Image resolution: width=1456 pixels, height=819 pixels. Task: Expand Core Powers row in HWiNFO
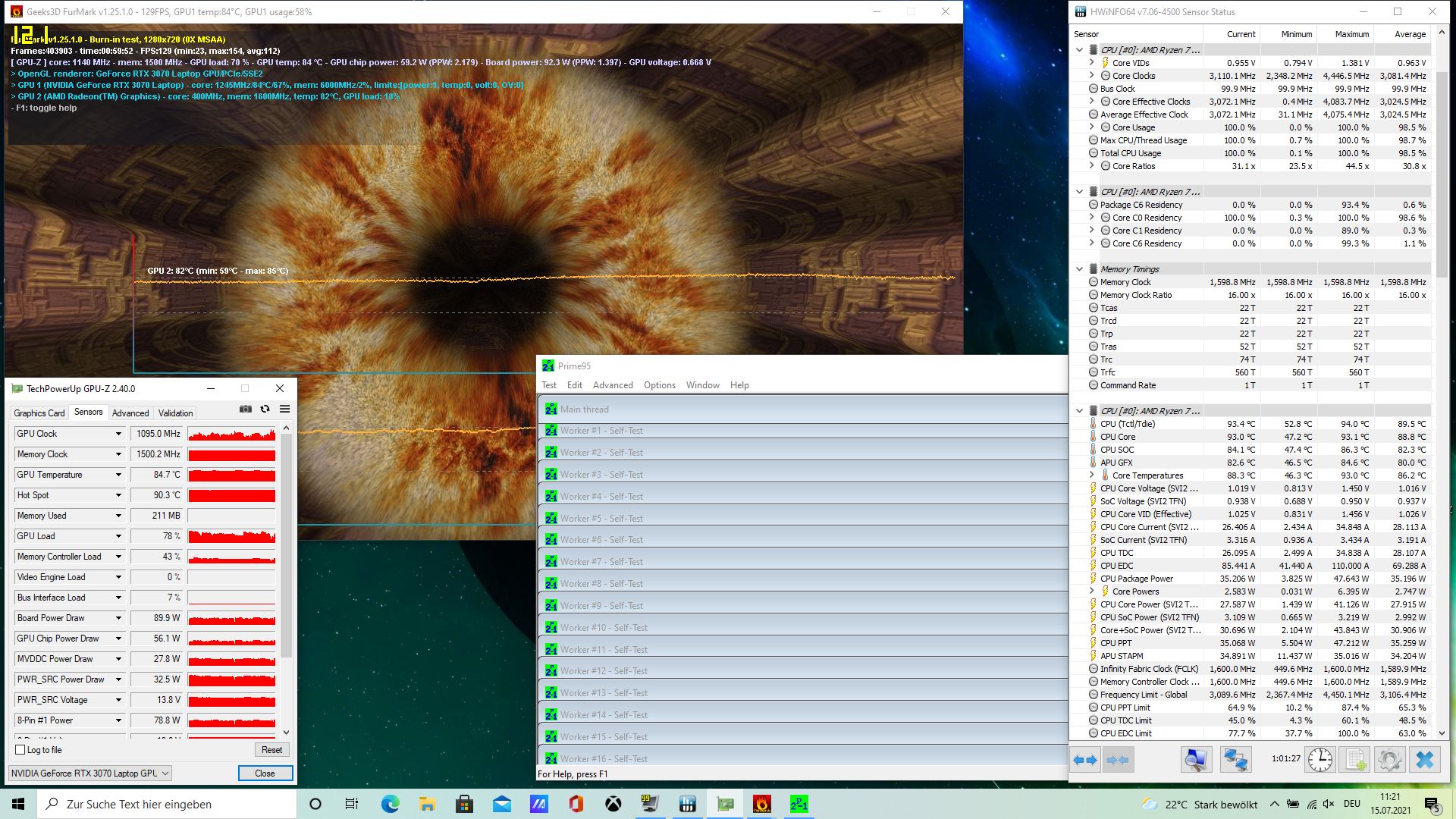1091,591
